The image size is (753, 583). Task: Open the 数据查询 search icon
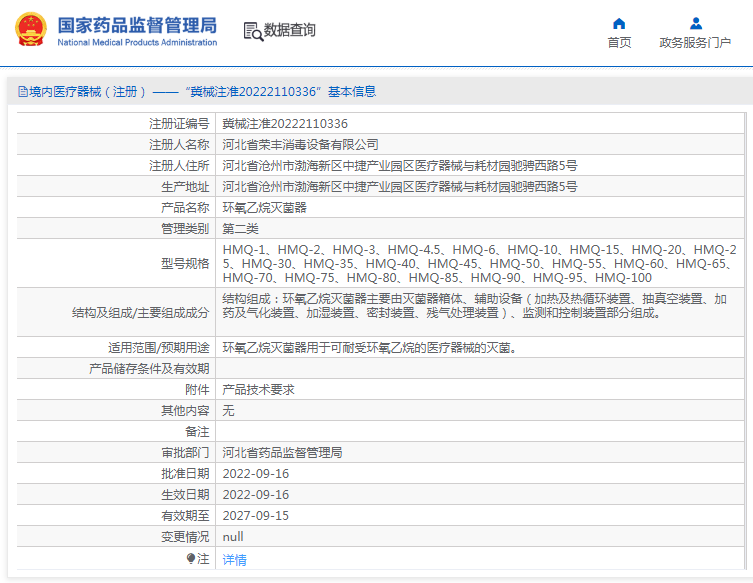pos(253,31)
